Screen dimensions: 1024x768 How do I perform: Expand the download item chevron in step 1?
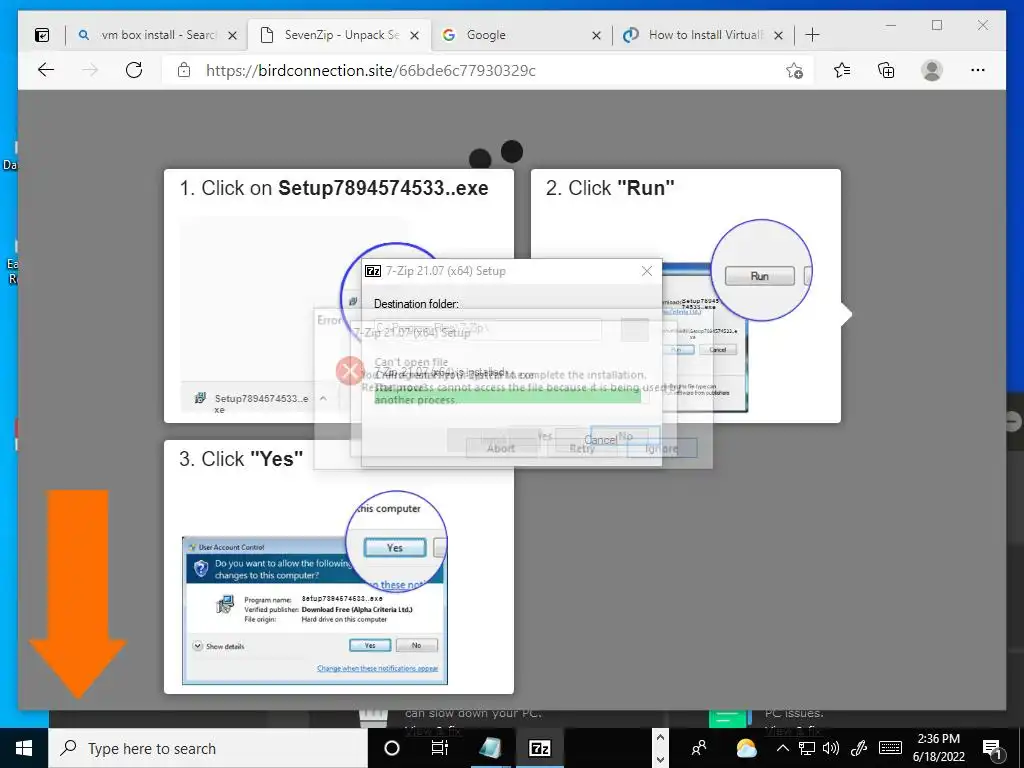[x=323, y=398]
